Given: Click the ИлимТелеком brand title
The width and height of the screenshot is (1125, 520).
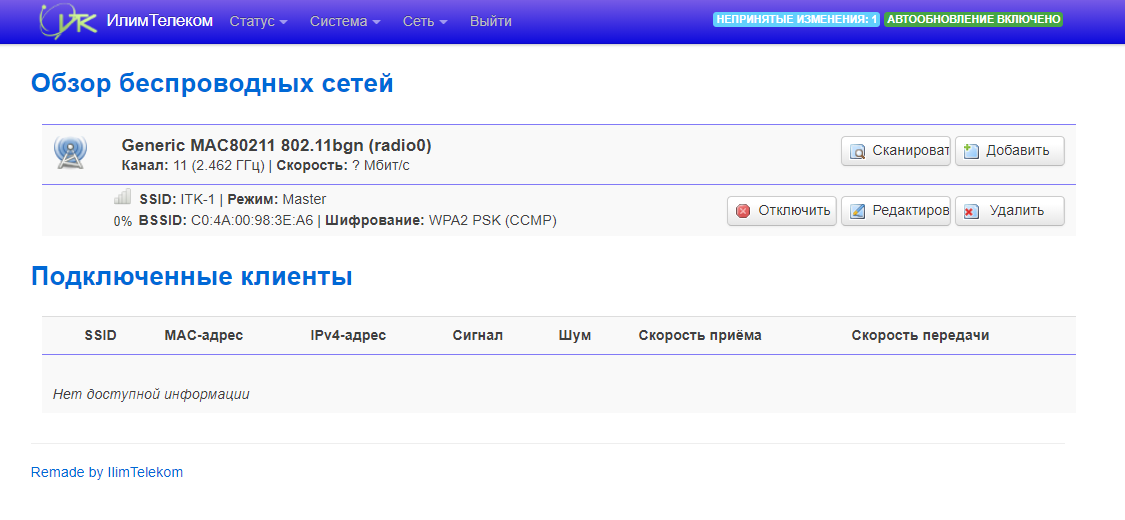Looking at the screenshot, I should (160, 21).
